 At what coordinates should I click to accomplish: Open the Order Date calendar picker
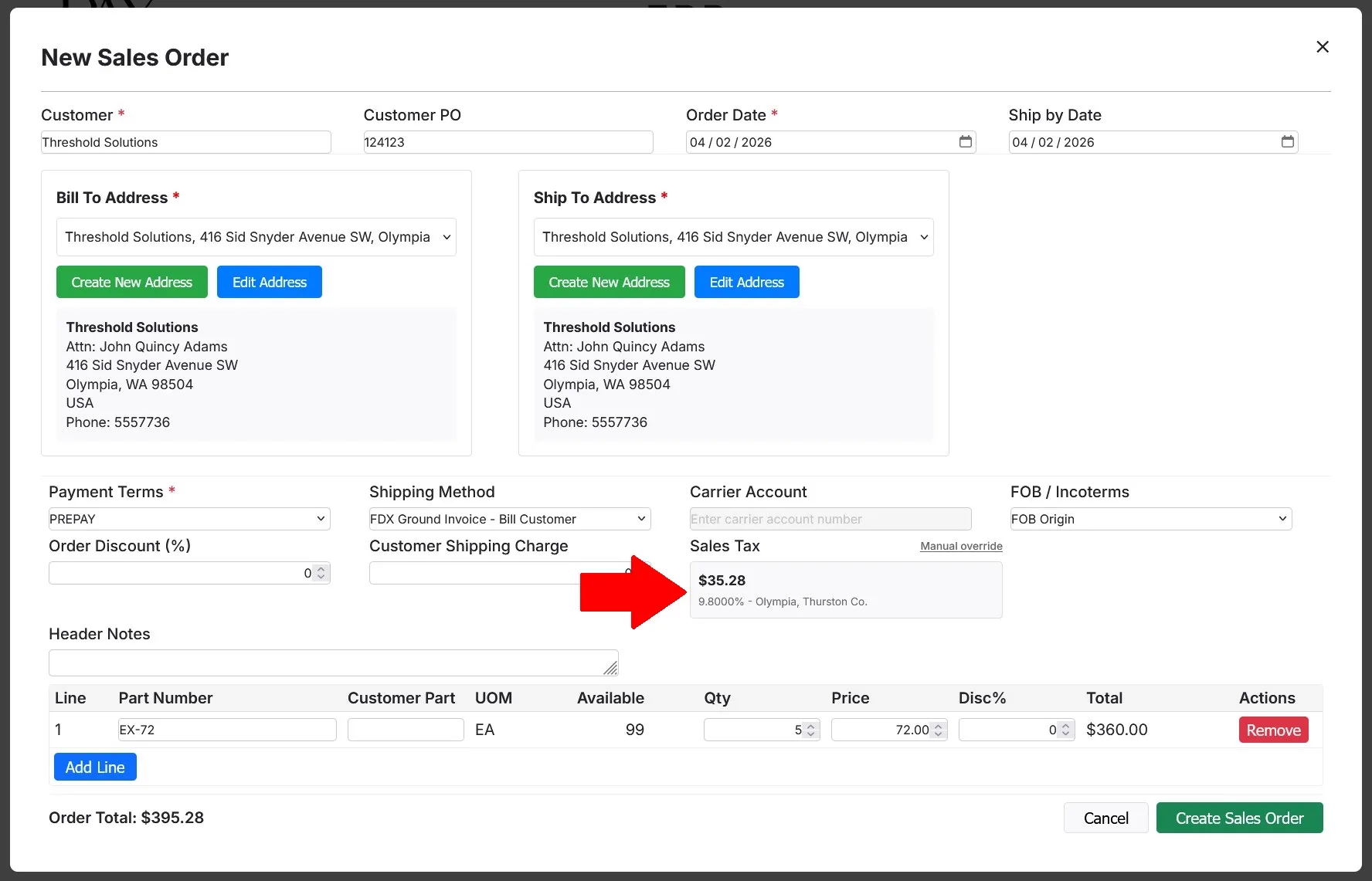click(965, 142)
